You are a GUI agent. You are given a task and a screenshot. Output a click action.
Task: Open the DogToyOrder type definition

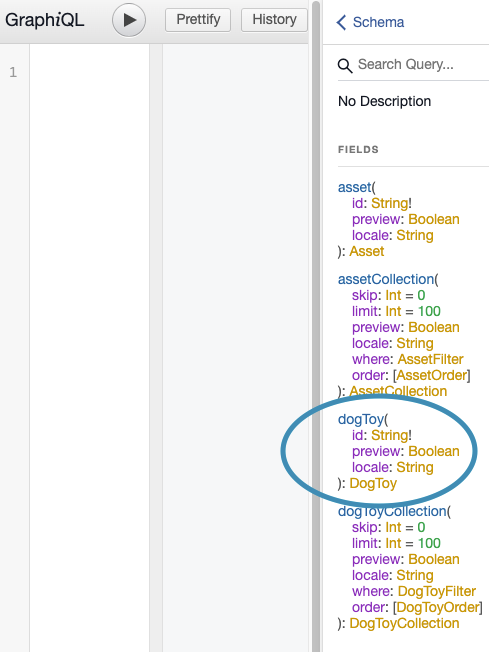click(x=438, y=607)
